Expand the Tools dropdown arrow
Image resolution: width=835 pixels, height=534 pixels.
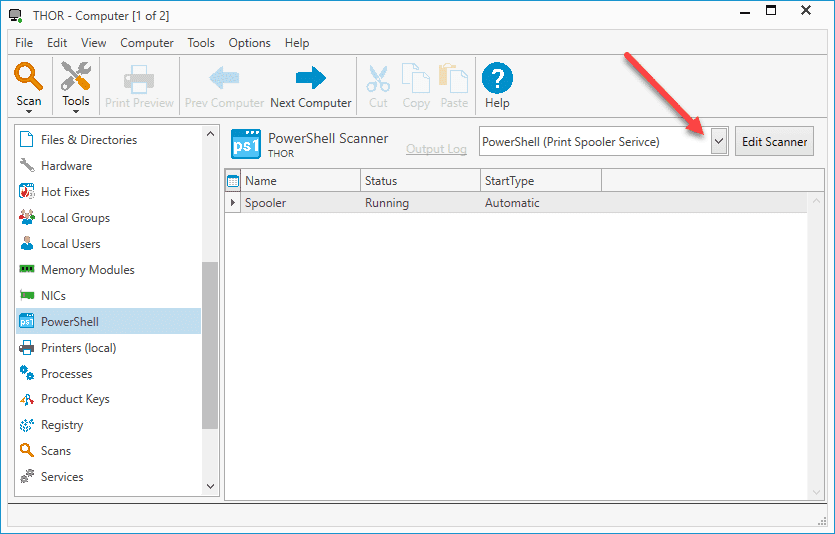pos(76,111)
